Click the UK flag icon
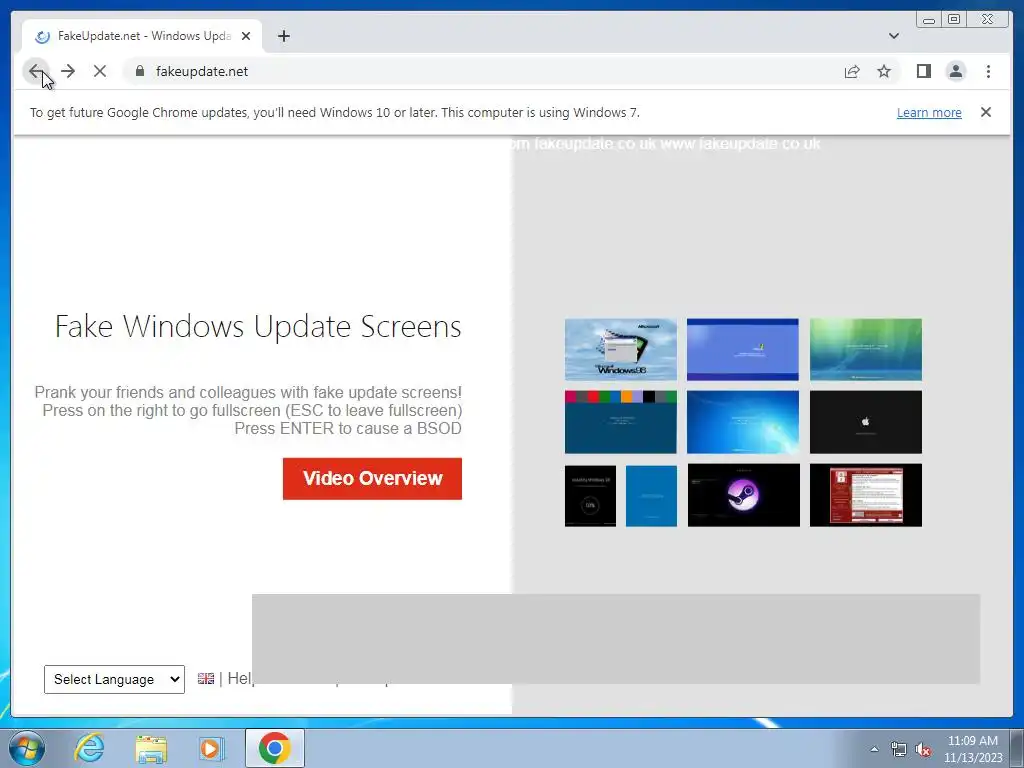Screen dimensions: 1024x768 coord(206,679)
